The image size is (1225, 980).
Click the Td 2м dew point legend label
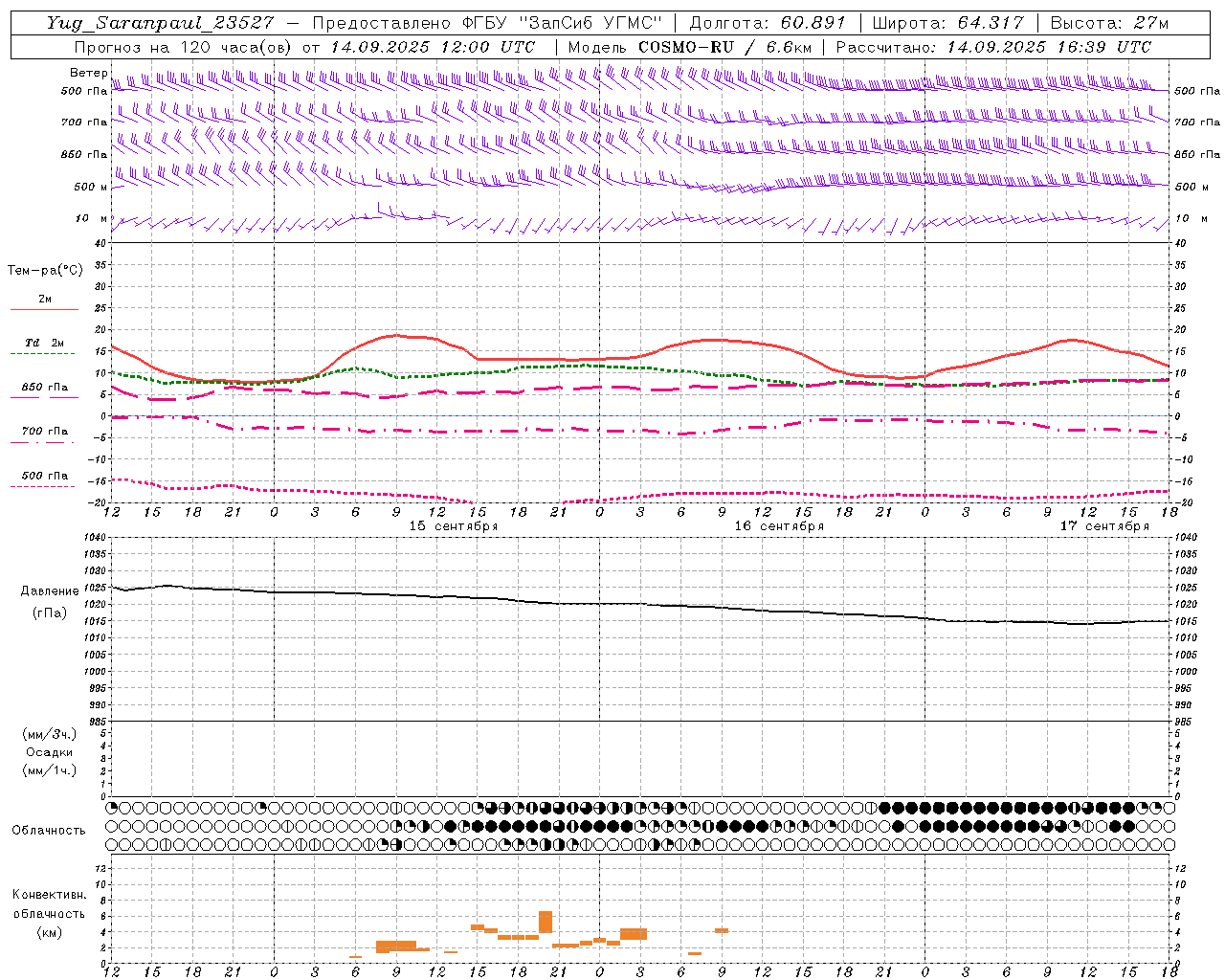pyautogui.click(x=45, y=343)
